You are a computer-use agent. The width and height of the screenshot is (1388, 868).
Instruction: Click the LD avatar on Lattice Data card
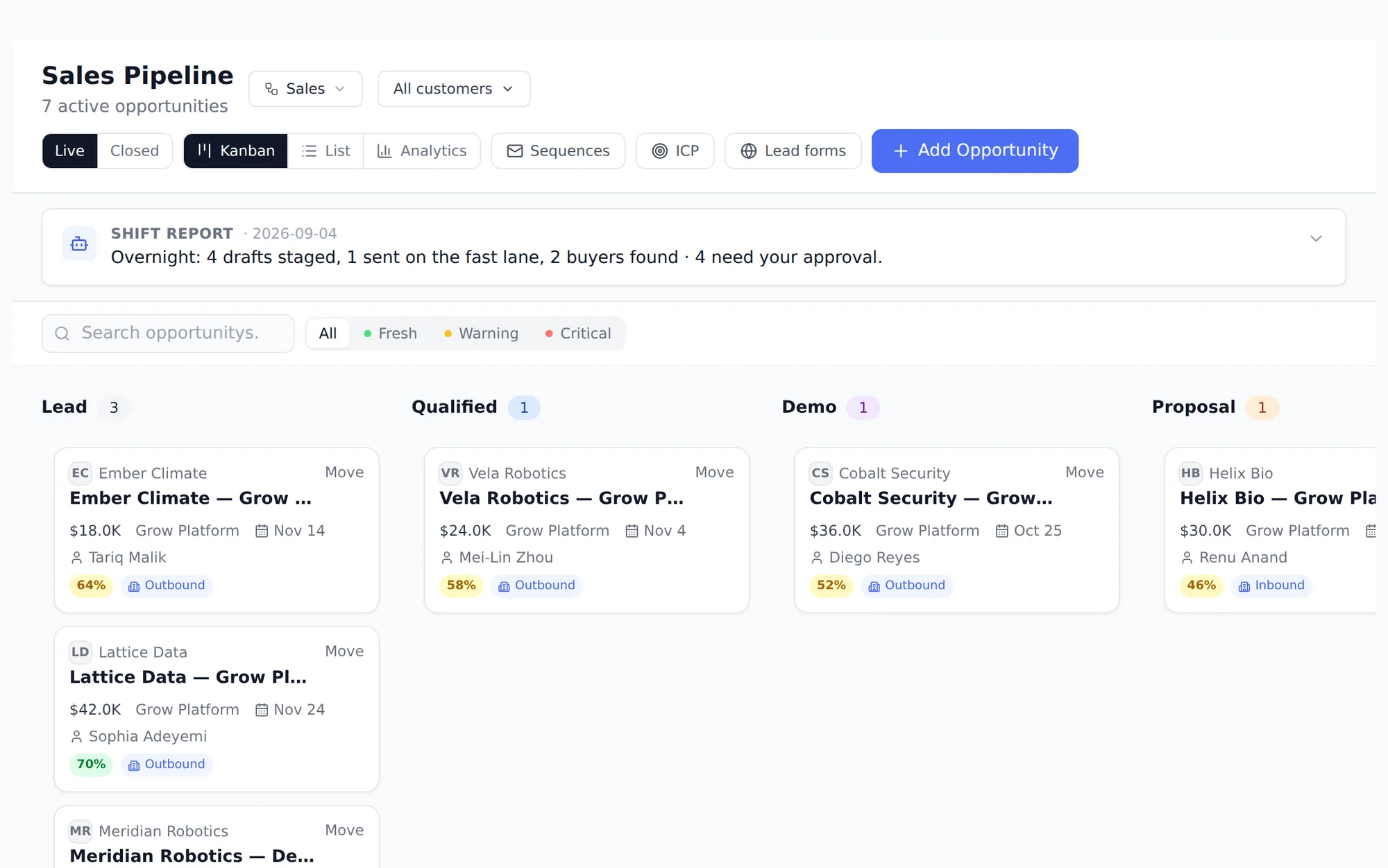(81, 652)
